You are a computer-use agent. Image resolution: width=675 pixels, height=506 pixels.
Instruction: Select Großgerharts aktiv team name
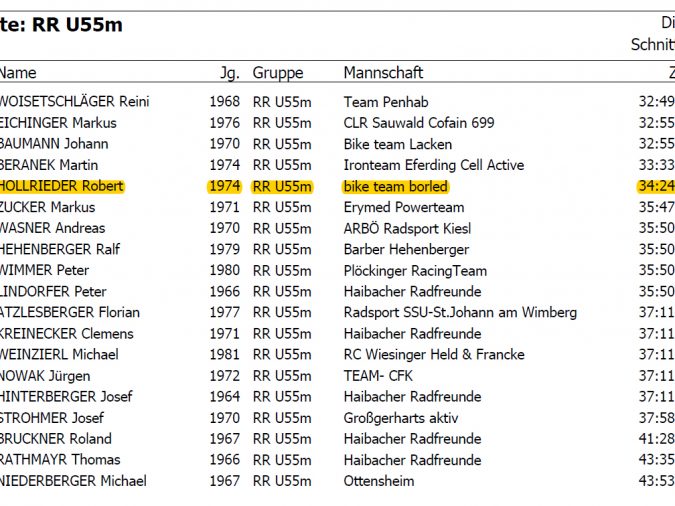click(401, 418)
